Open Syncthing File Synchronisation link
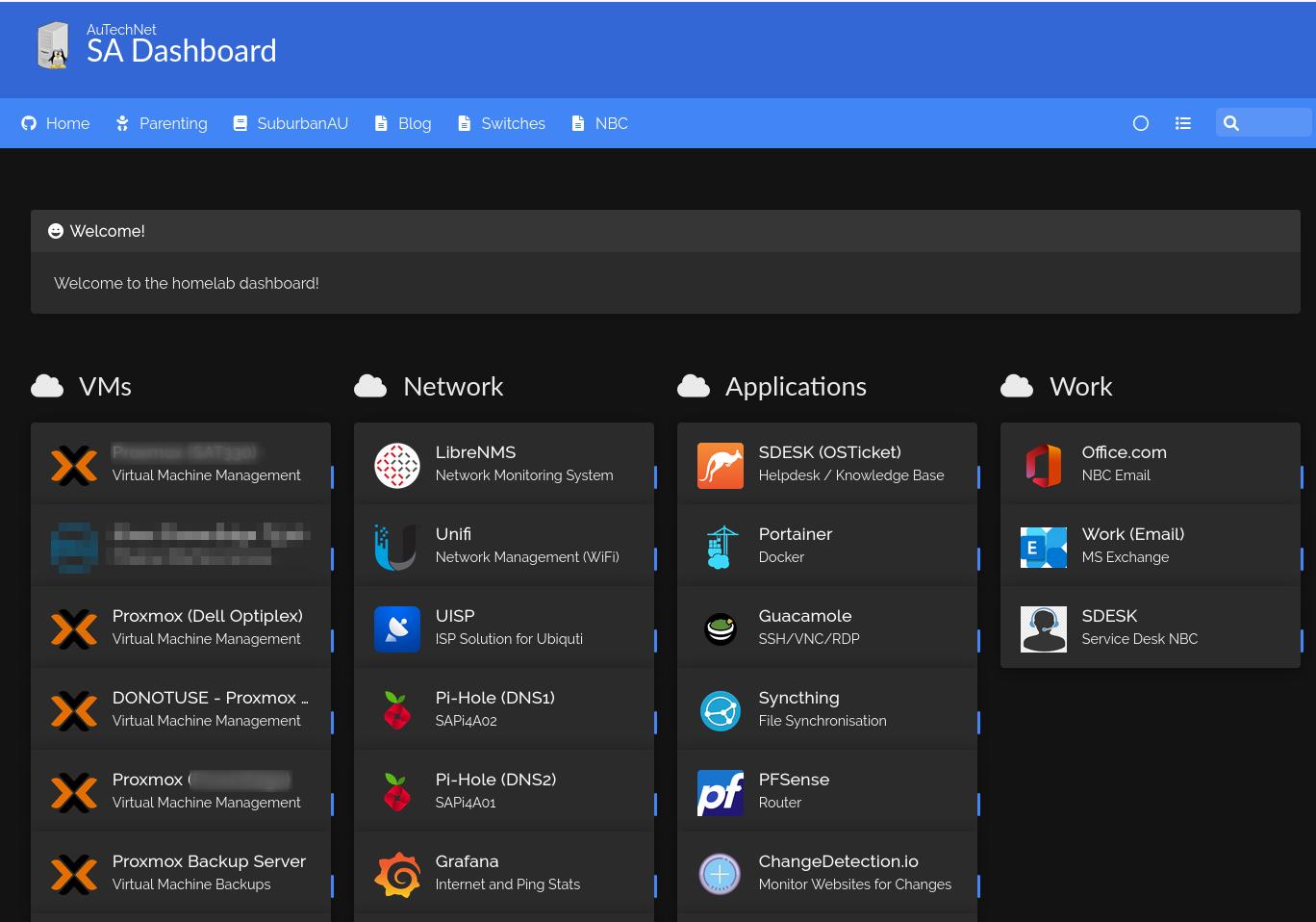This screenshot has width=1316, height=922. (827, 708)
